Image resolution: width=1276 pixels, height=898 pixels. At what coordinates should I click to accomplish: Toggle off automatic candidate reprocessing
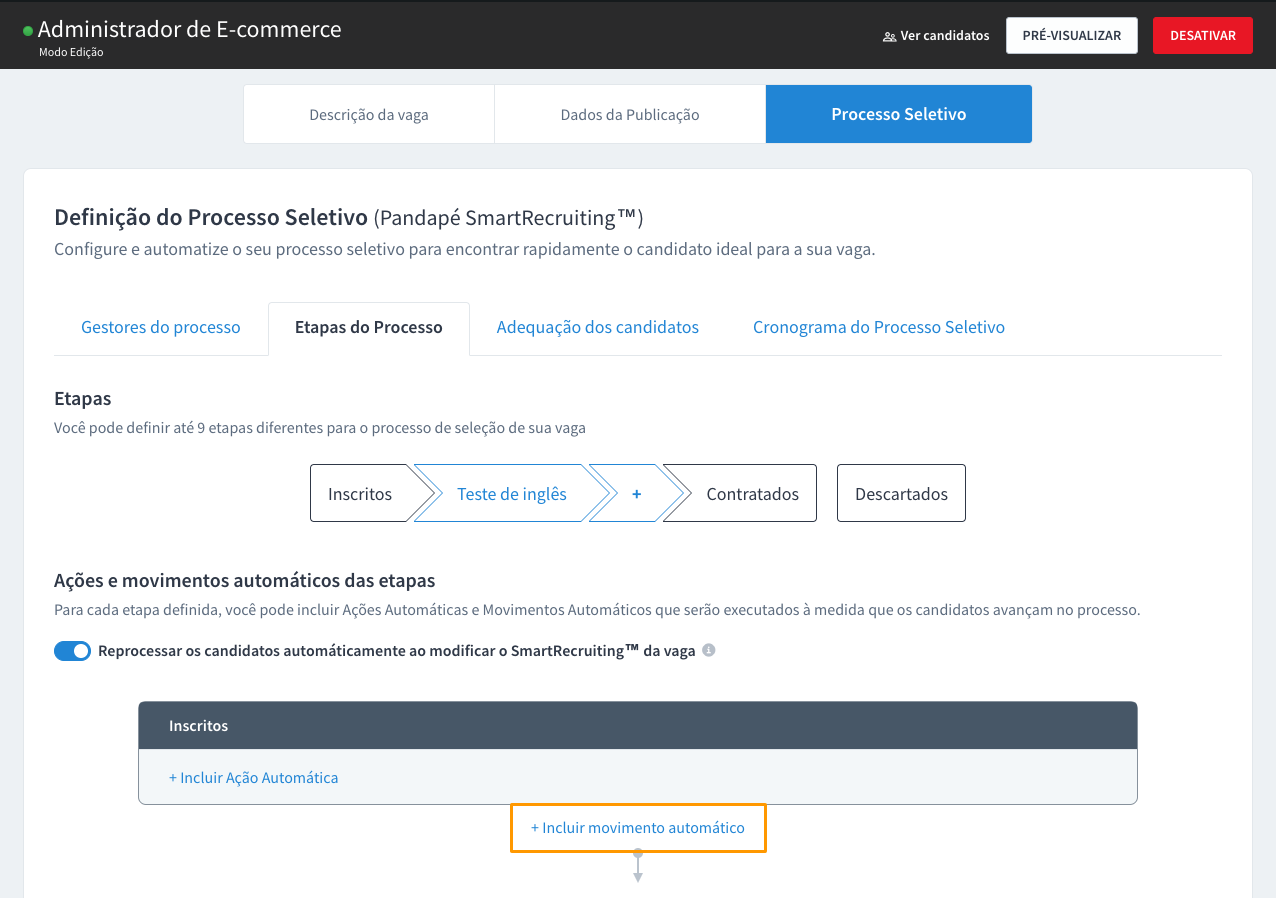pyautogui.click(x=72, y=651)
